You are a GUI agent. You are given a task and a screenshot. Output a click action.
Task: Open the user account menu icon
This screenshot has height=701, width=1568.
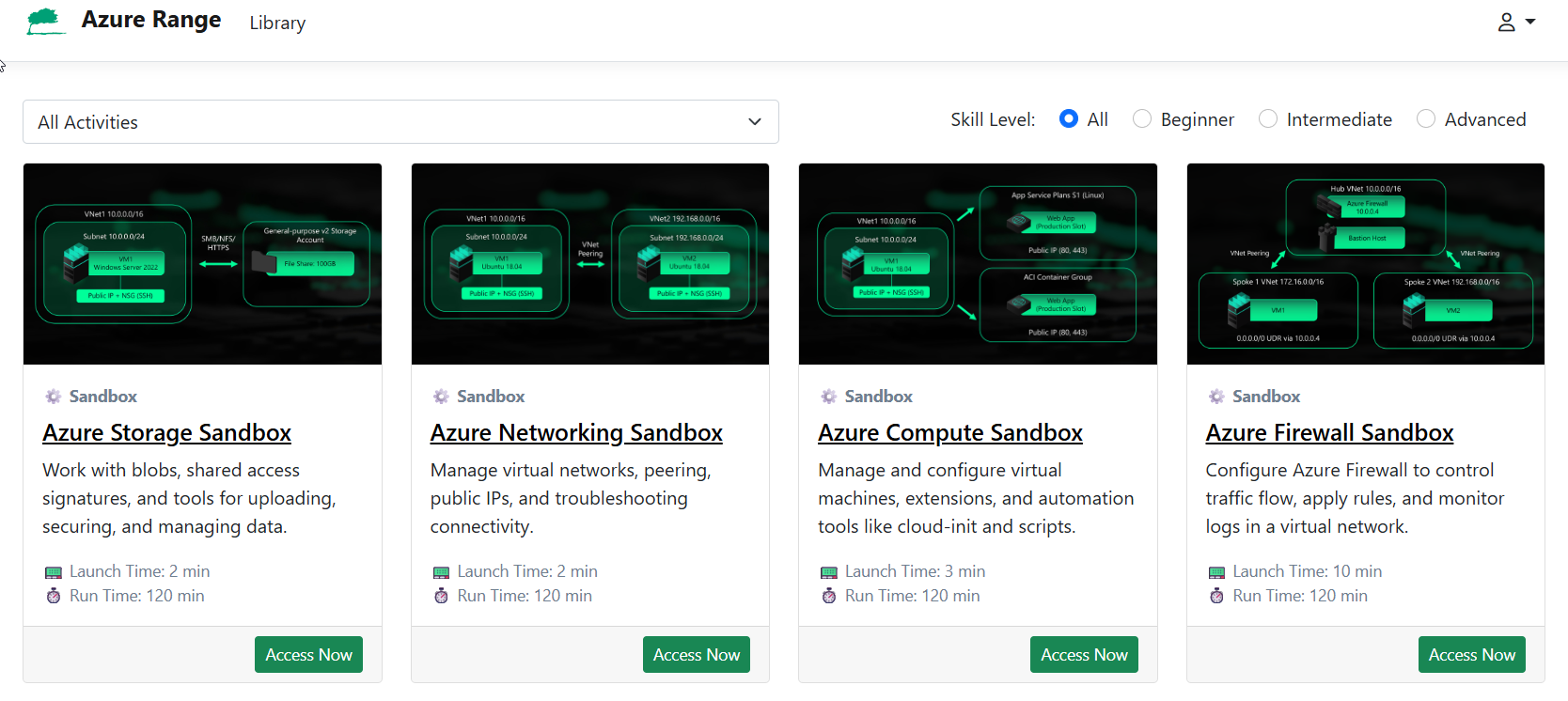click(x=1506, y=23)
